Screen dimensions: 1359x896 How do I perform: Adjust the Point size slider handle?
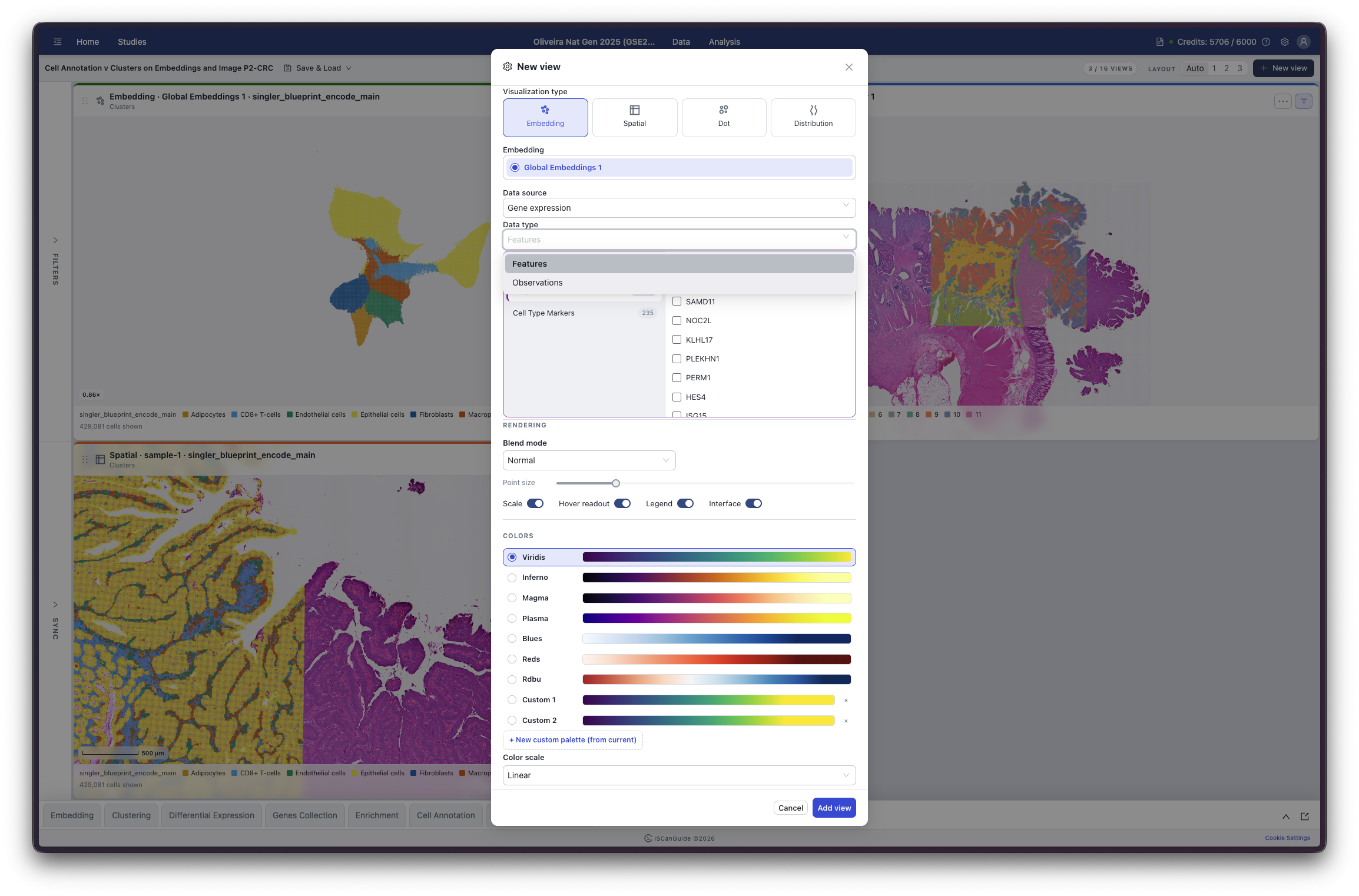click(x=615, y=483)
